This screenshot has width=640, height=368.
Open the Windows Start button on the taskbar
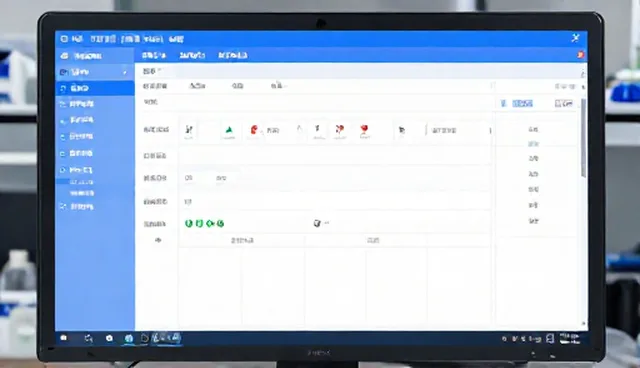64,338
